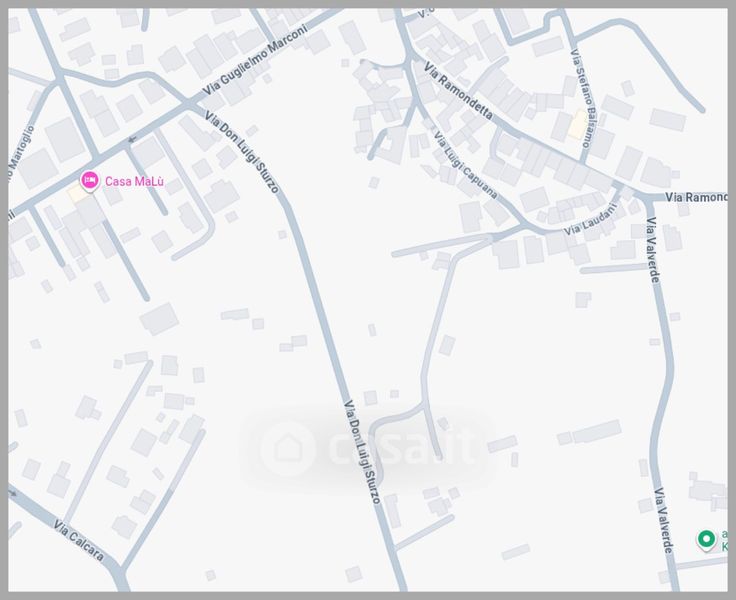Click Via Don Luigi Sturzo label near Via Marconi junction

[x=242, y=152]
